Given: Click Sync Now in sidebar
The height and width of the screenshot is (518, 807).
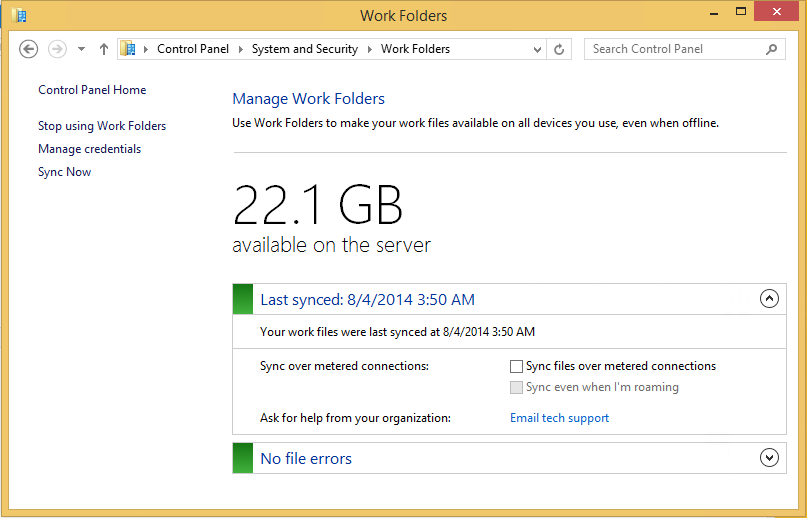Looking at the screenshot, I should pos(64,172).
